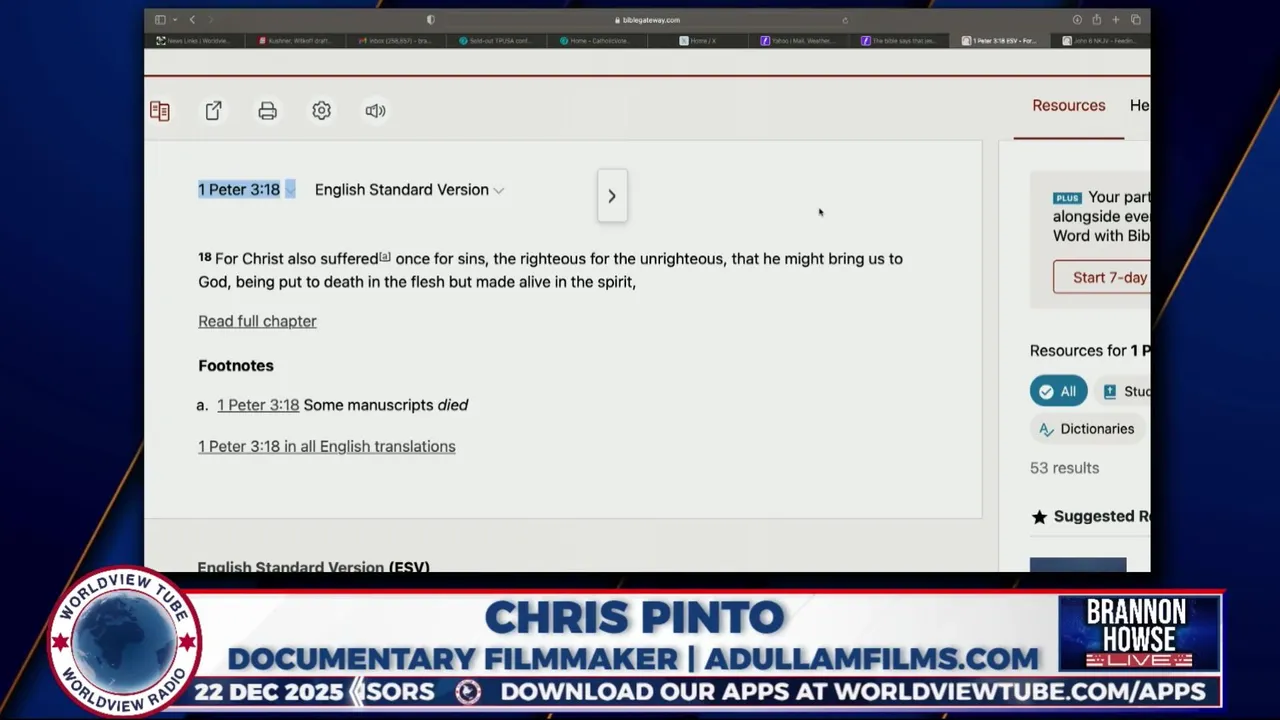Click footnote marker [a] after "suffered"
The height and width of the screenshot is (720, 1280).
tap(385, 257)
